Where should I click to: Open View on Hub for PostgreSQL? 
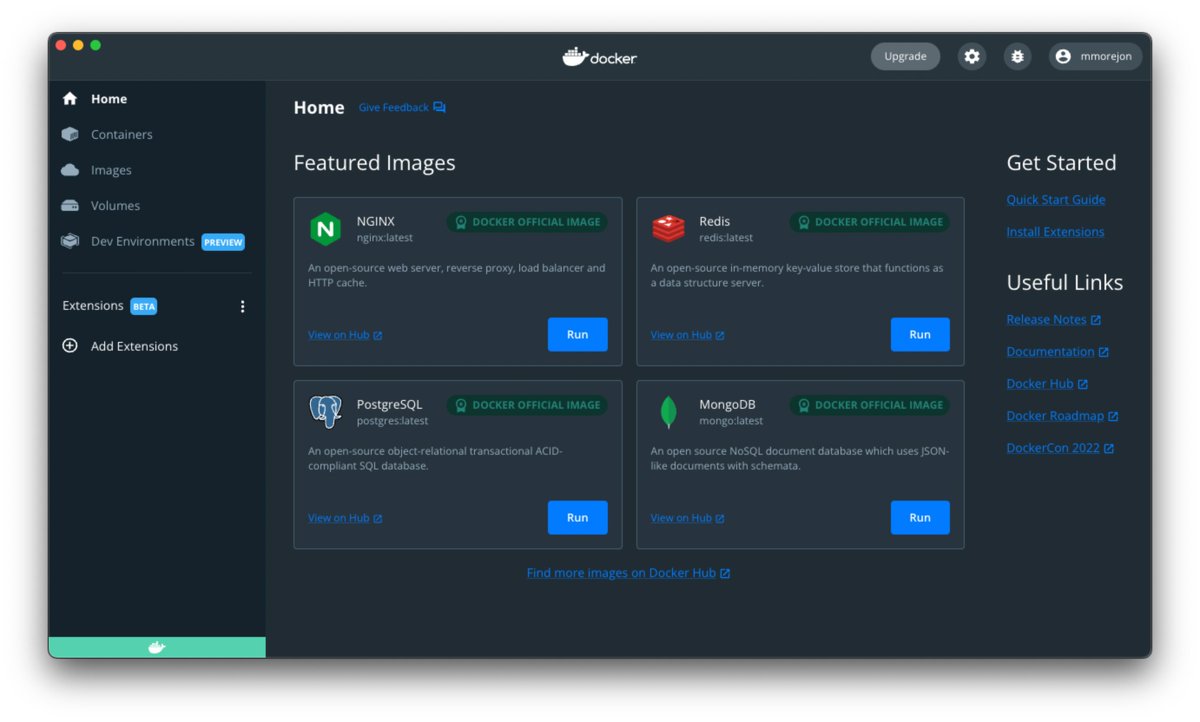(345, 518)
